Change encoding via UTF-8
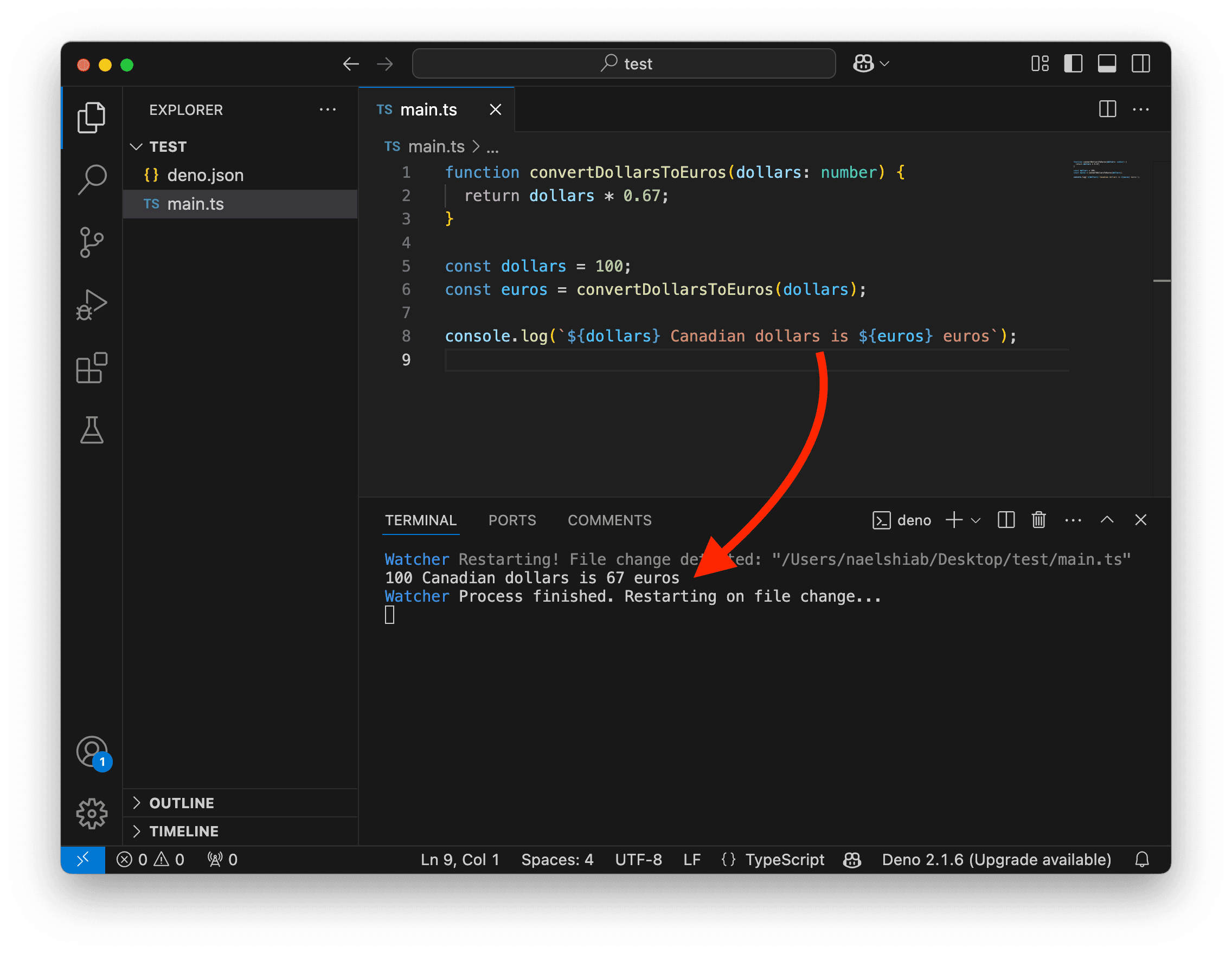The image size is (1232, 954). pos(638,859)
